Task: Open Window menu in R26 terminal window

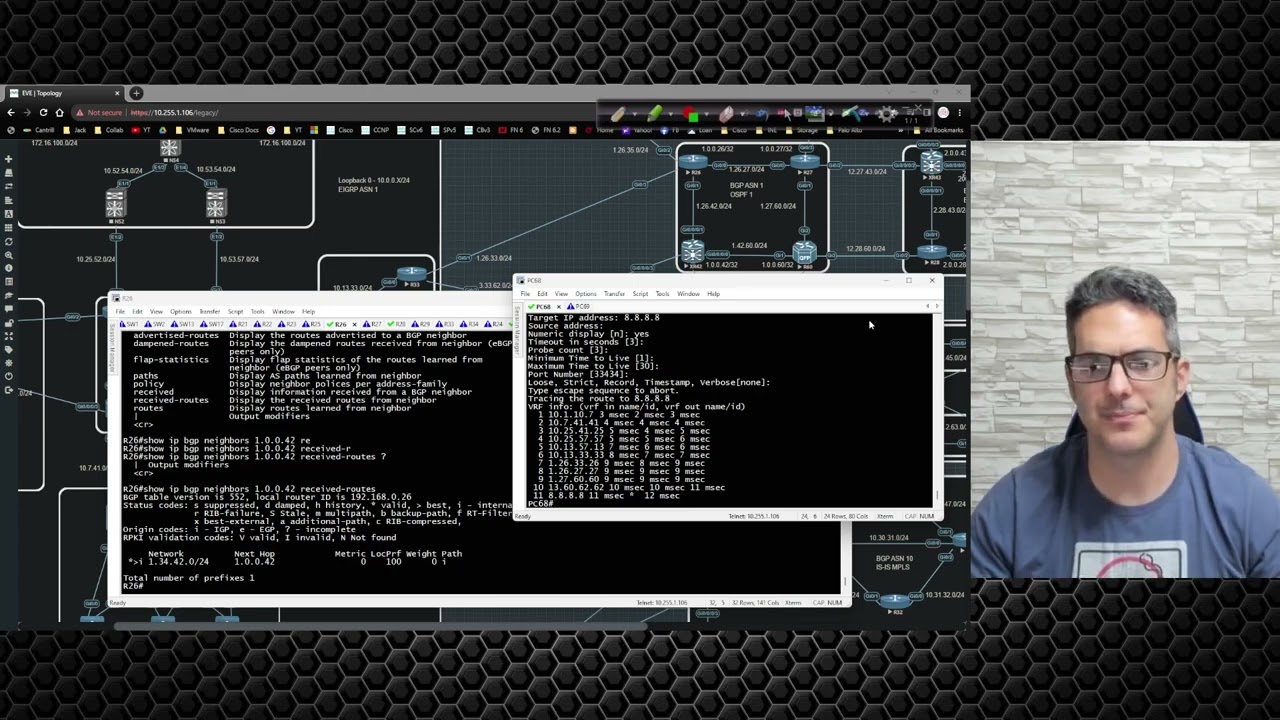Action: (283, 312)
